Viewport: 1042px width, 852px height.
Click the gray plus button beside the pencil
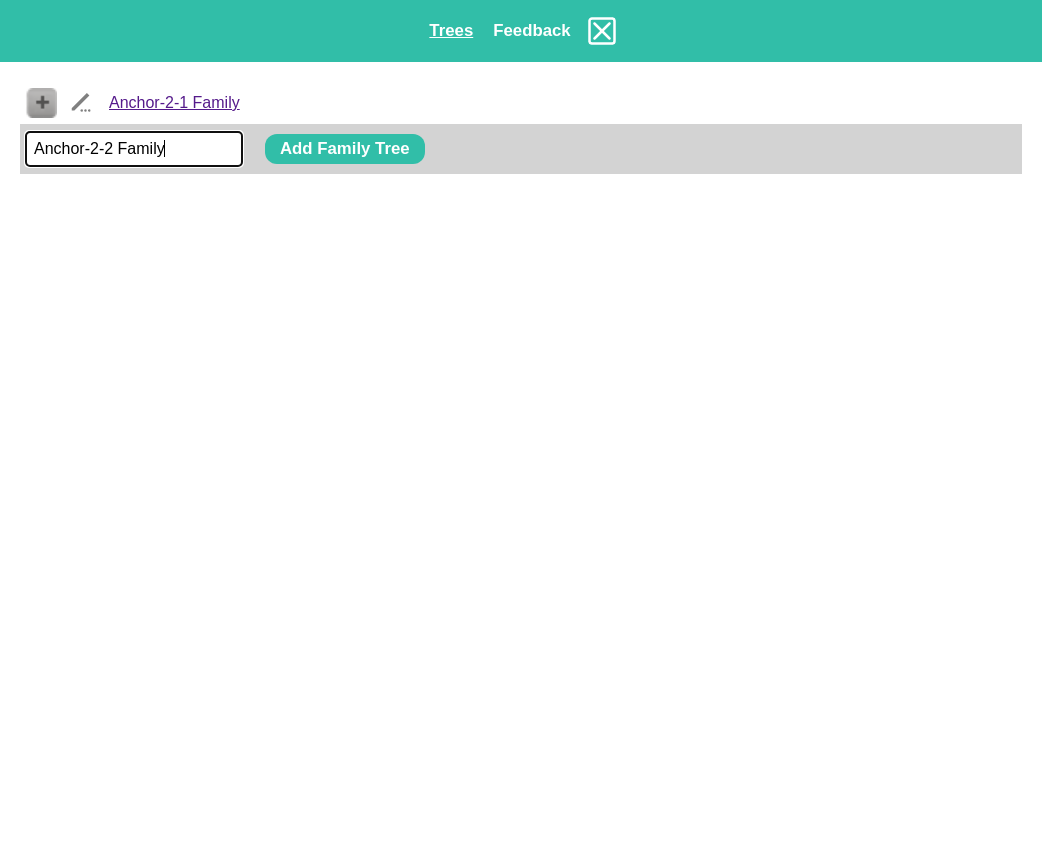(x=42, y=103)
